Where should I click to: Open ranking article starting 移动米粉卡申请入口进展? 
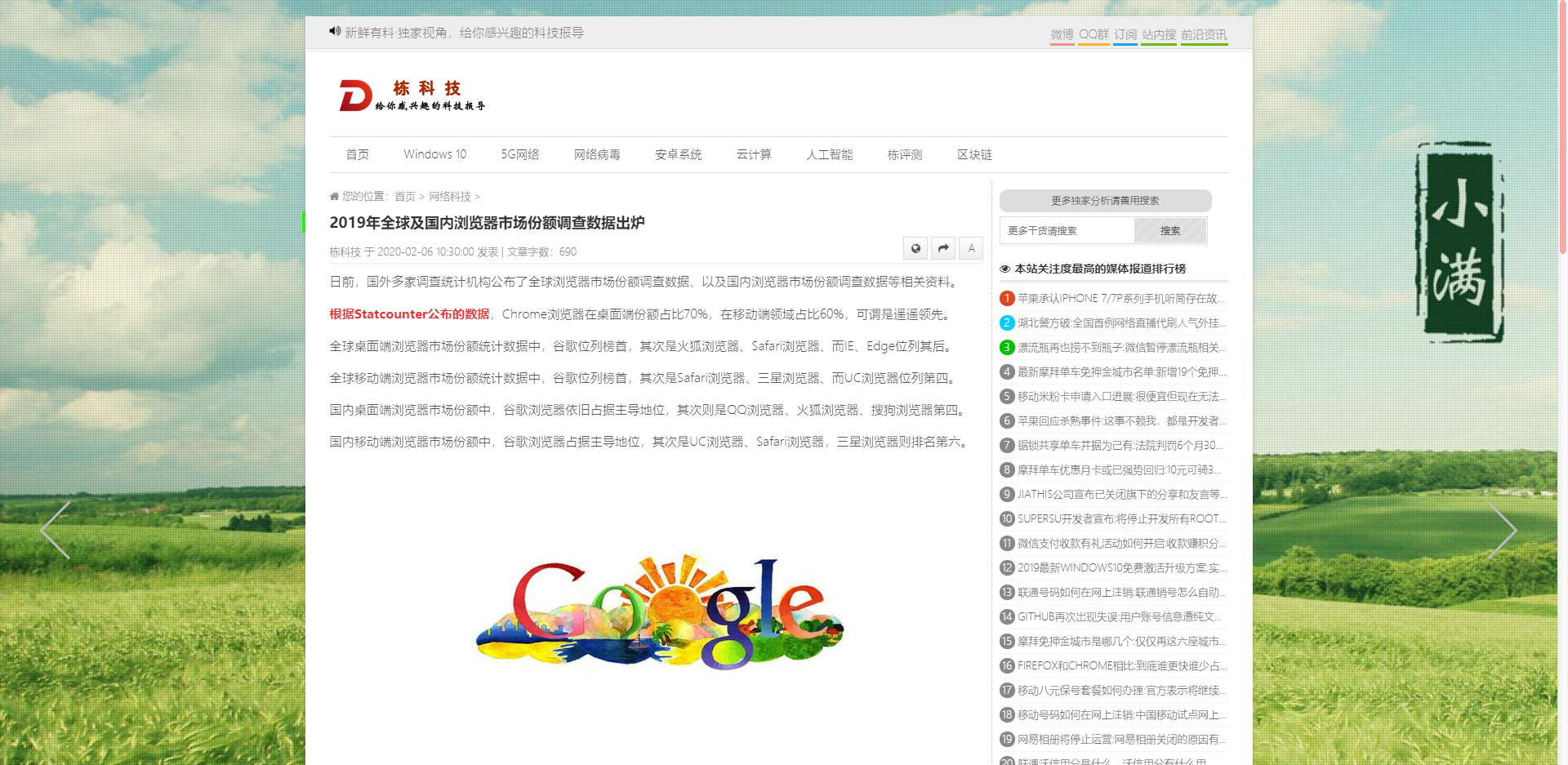[x=1121, y=397]
